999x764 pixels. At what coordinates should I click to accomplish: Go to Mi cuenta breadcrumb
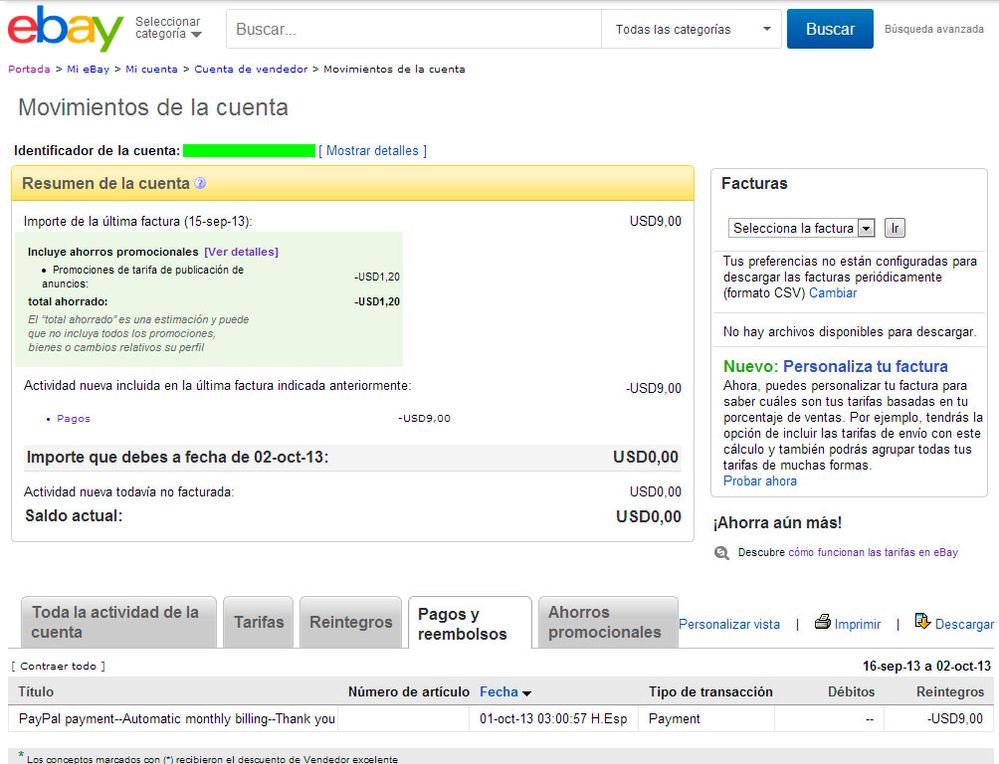(x=151, y=69)
